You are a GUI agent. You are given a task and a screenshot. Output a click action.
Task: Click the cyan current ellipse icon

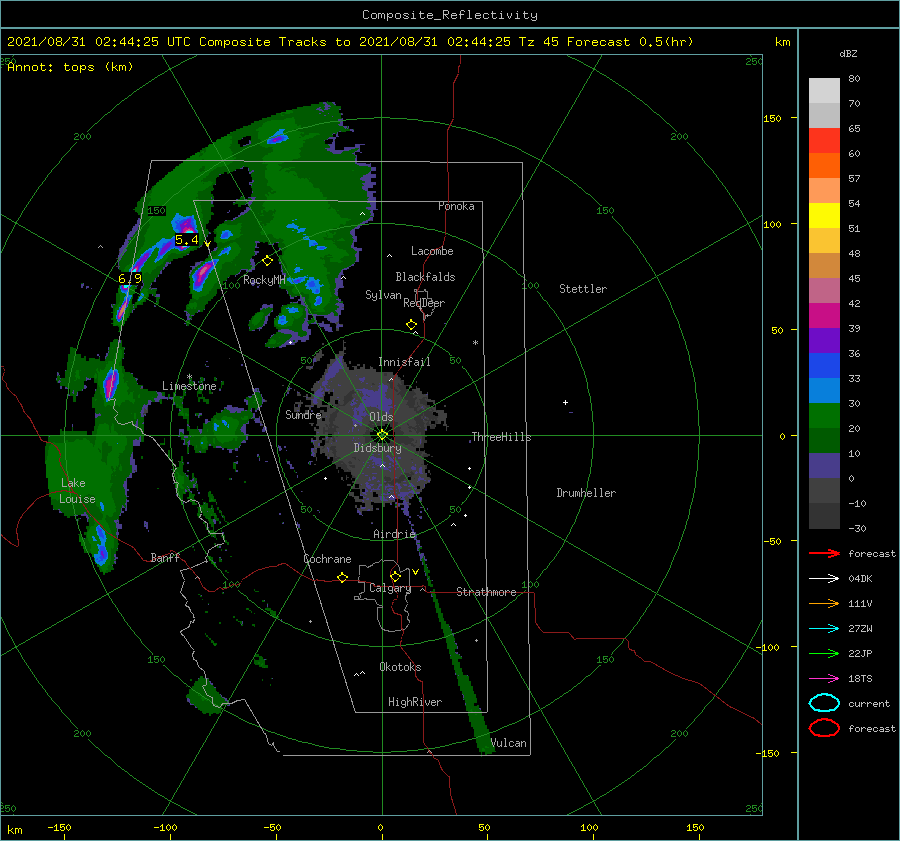pos(824,703)
